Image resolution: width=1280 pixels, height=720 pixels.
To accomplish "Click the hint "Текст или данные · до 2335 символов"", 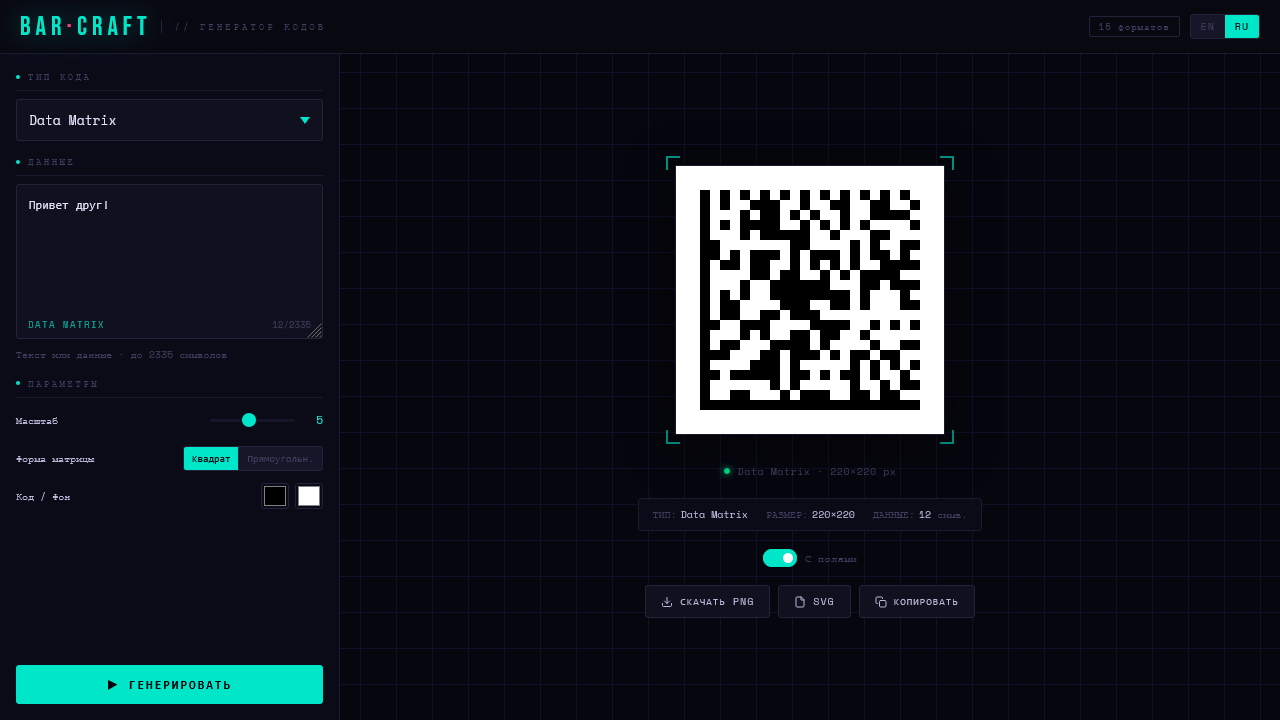I will [122, 355].
